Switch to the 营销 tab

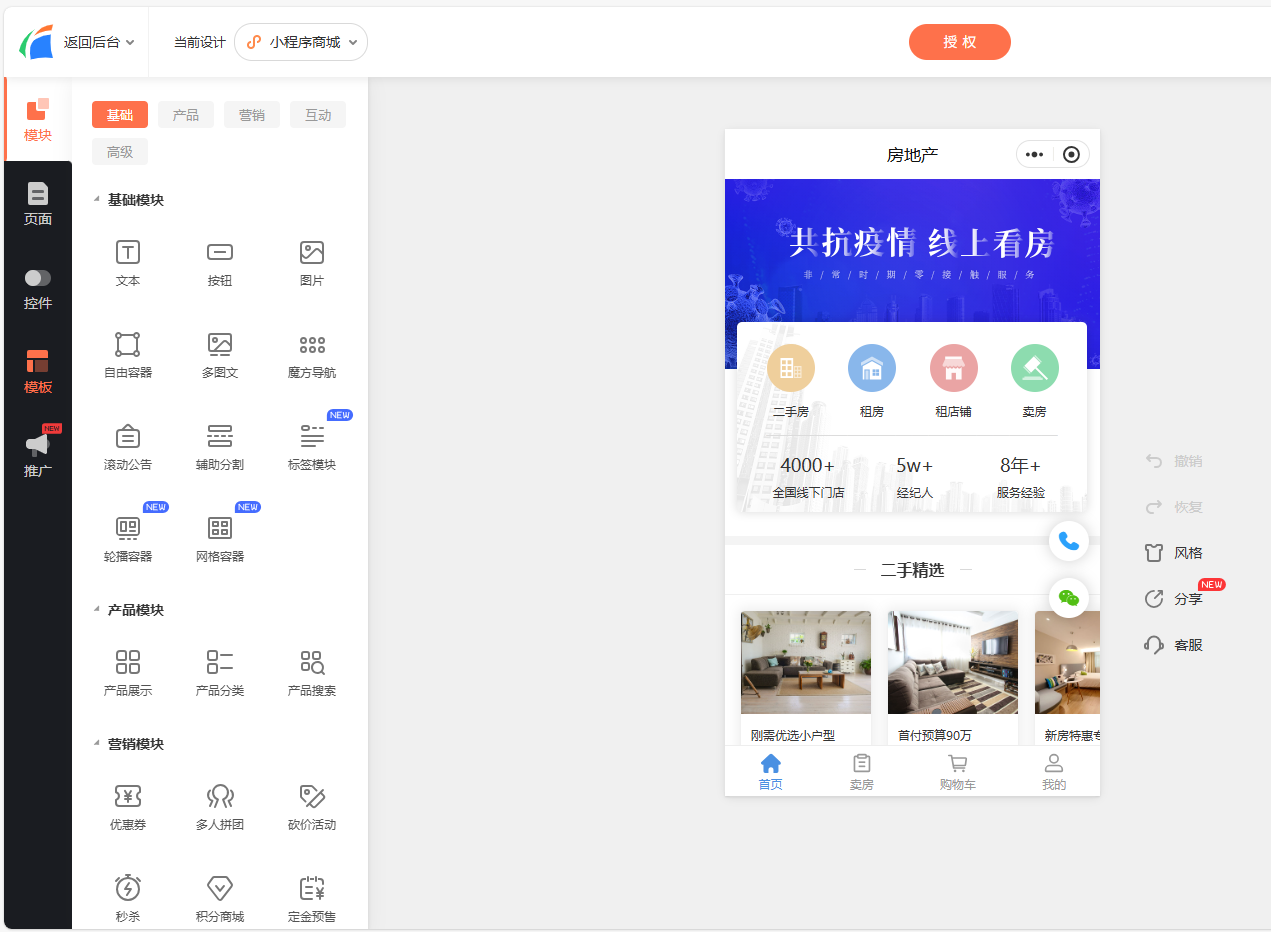(x=252, y=115)
